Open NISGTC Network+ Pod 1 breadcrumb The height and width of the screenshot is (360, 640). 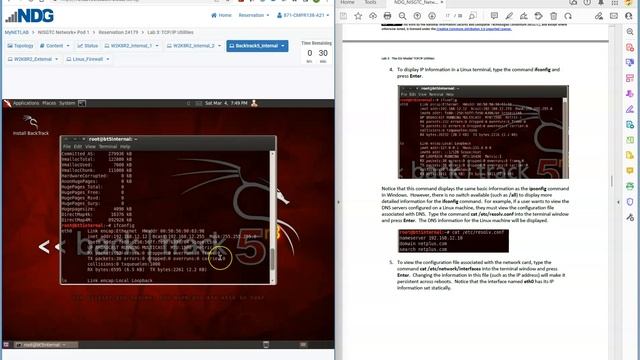point(63,32)
